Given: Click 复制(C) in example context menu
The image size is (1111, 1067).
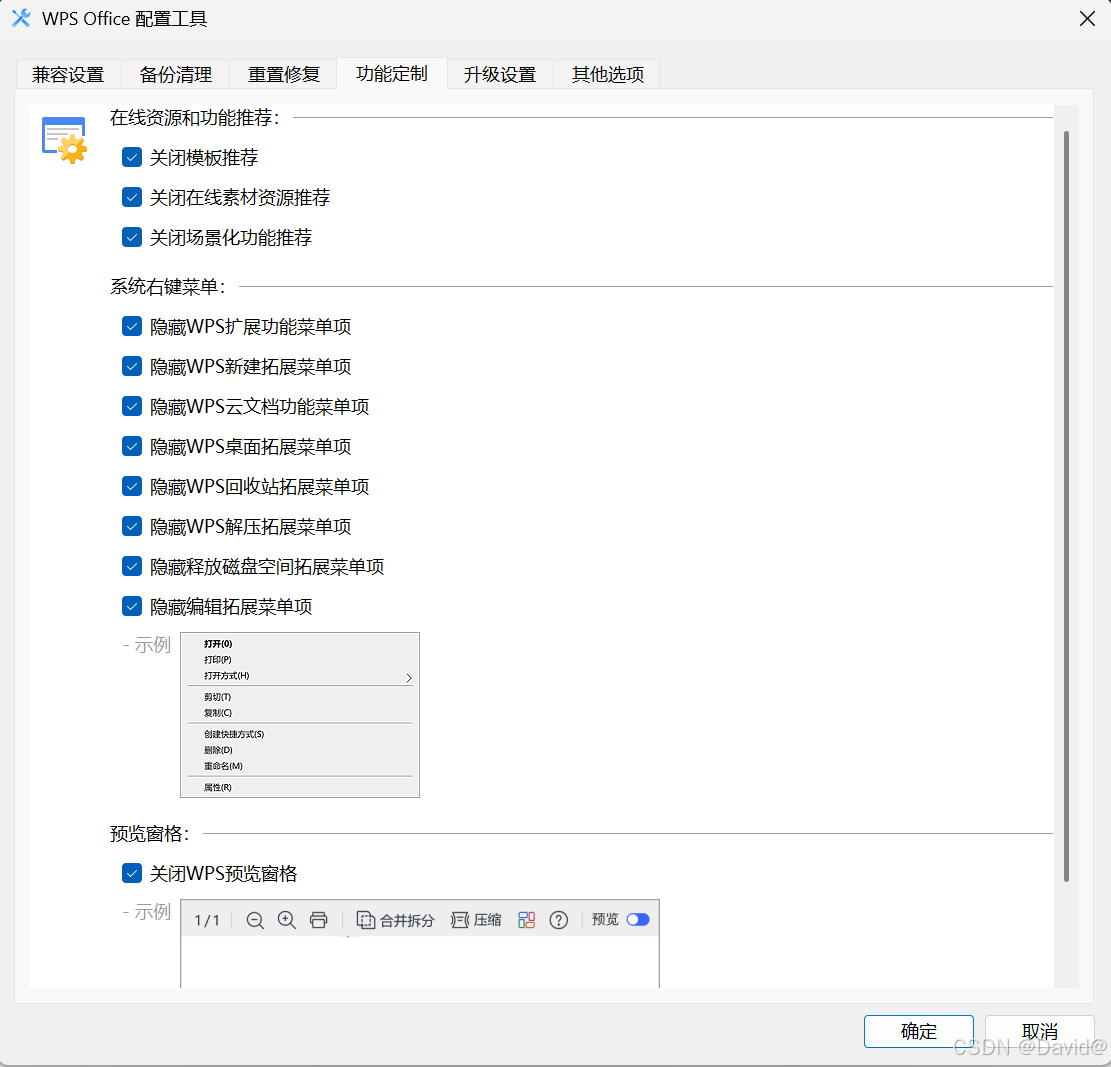Looking at the screenshot, I should coord(218,713).
